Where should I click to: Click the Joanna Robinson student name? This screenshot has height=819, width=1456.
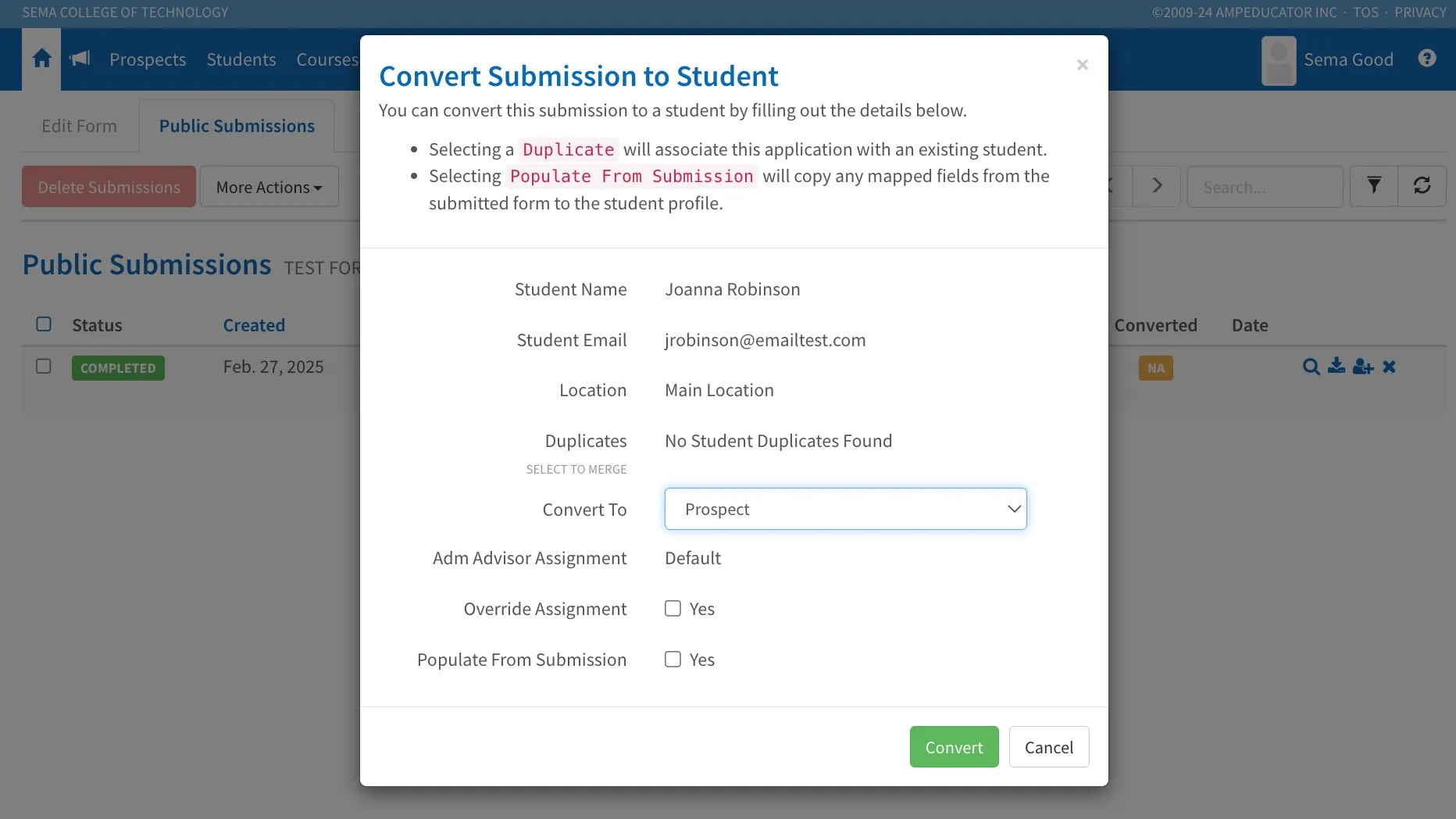[732, 289]
